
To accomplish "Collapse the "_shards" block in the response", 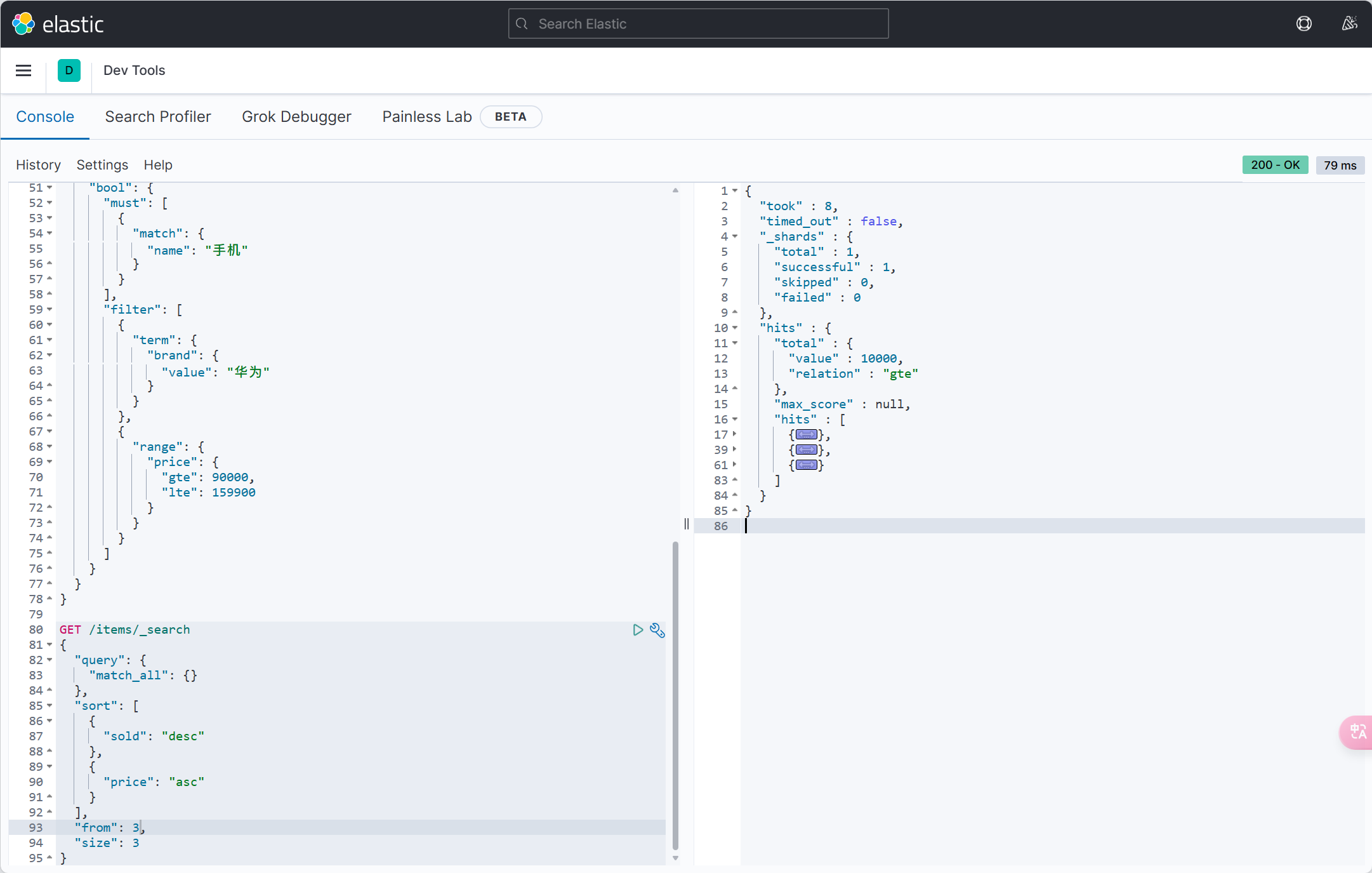I will [x=735, y=237].
